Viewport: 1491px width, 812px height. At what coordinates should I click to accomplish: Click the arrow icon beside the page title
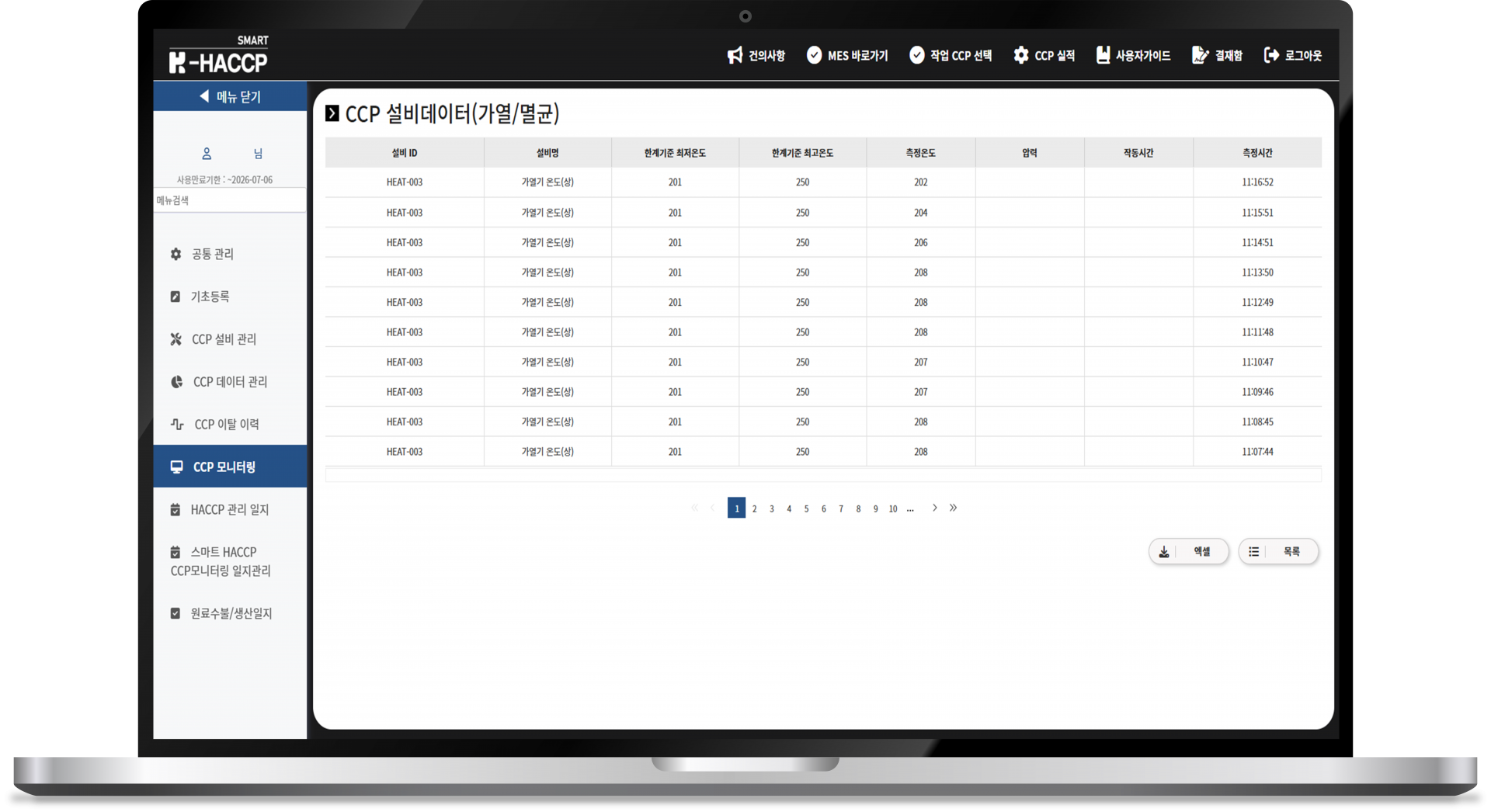coord(332,113)
